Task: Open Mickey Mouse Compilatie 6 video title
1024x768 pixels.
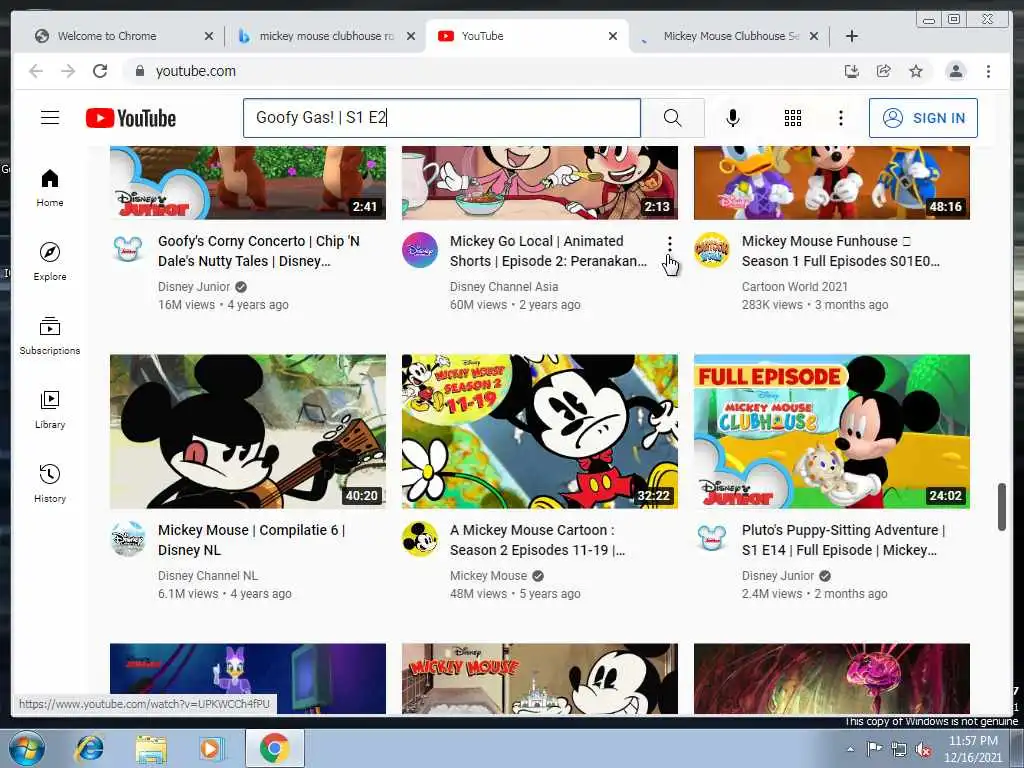Action: click(x=251, y=540)
